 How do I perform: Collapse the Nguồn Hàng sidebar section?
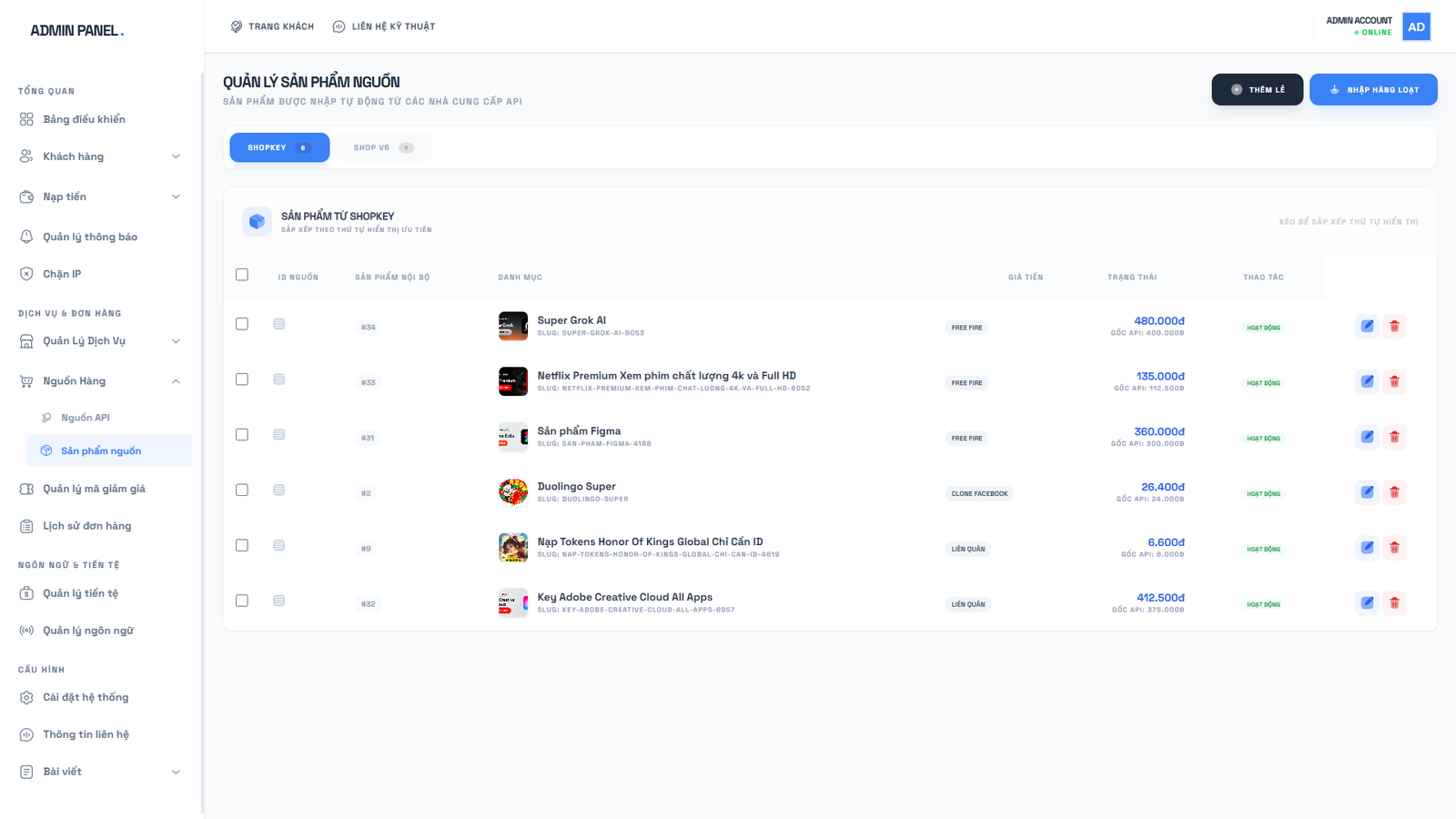176,381
